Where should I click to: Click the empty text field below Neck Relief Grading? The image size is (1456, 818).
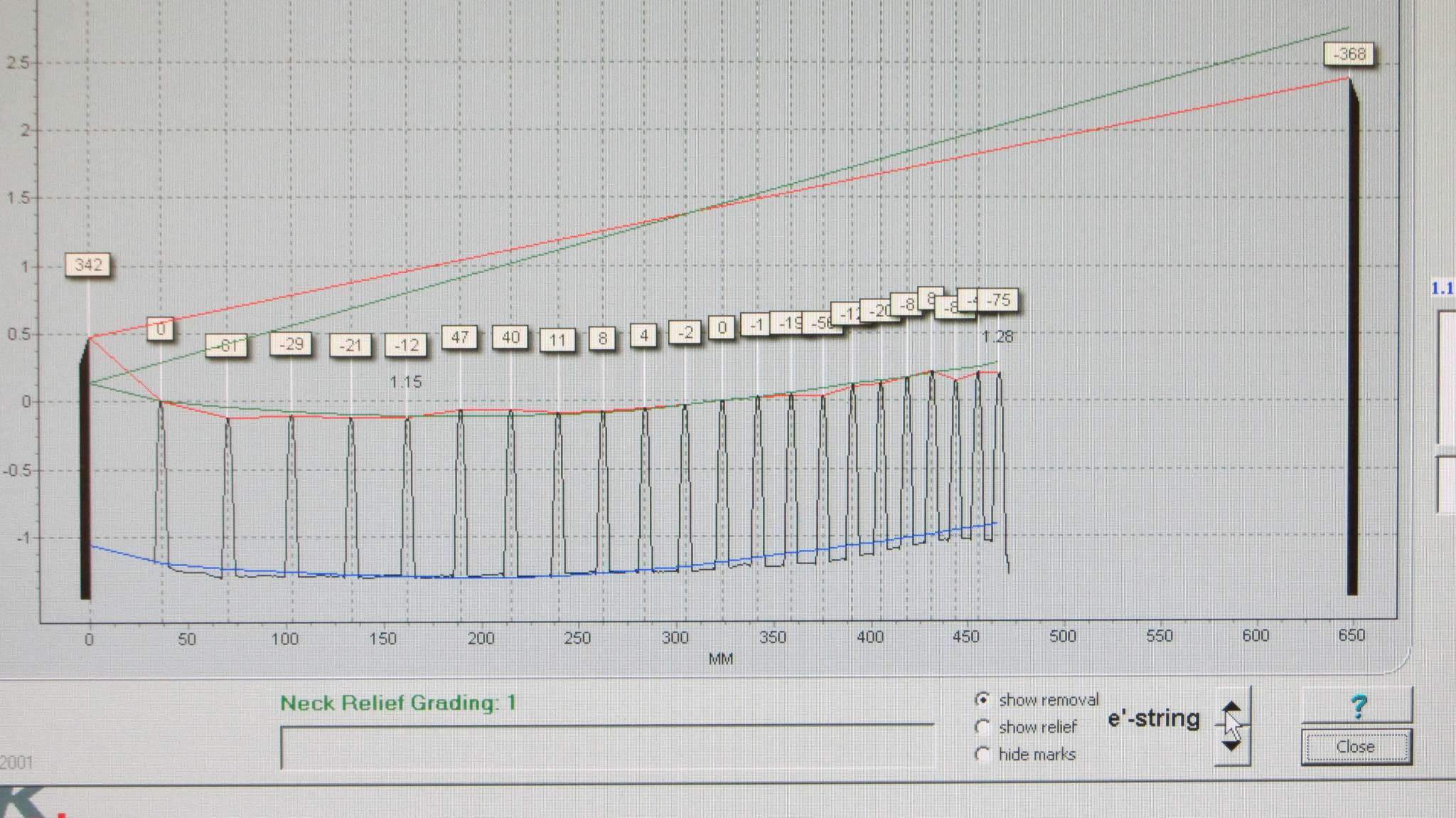tap(606, 746)
